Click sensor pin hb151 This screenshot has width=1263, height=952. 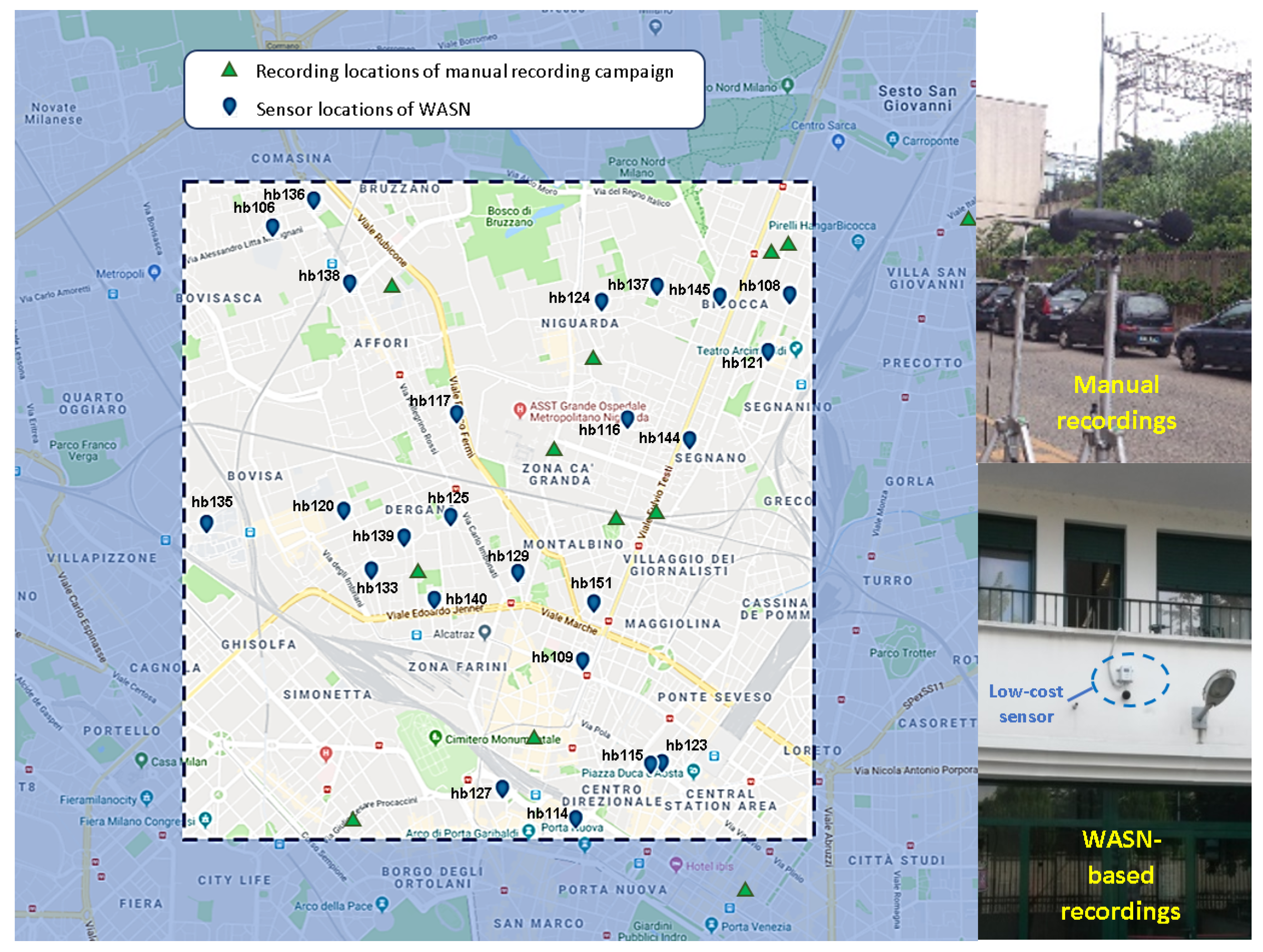click(x=594, y=602)
